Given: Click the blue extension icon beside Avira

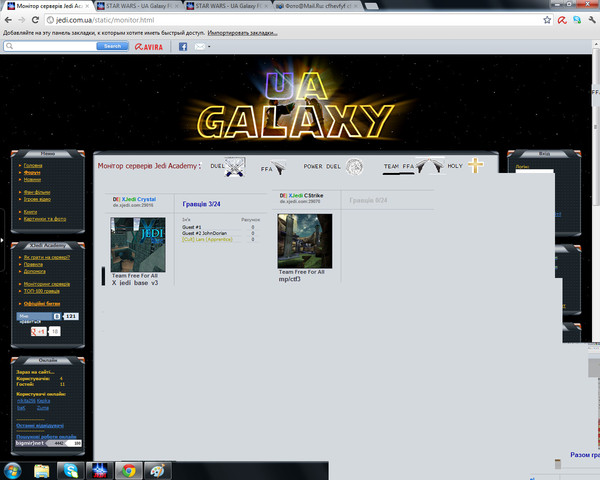Looking at the screenshot, I should [x=577, y=20].
